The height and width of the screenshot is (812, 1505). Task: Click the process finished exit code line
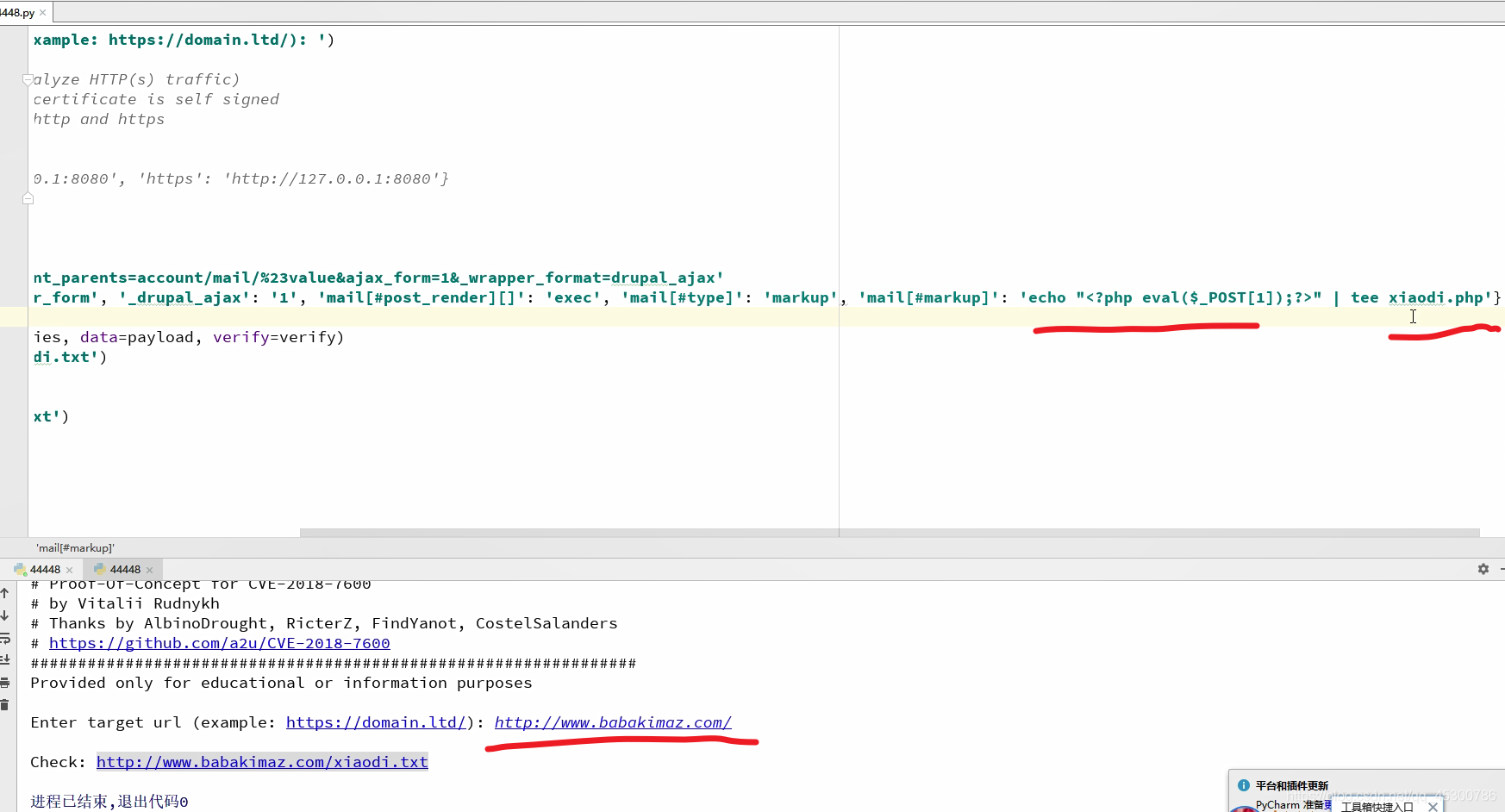tap(109, 802)
